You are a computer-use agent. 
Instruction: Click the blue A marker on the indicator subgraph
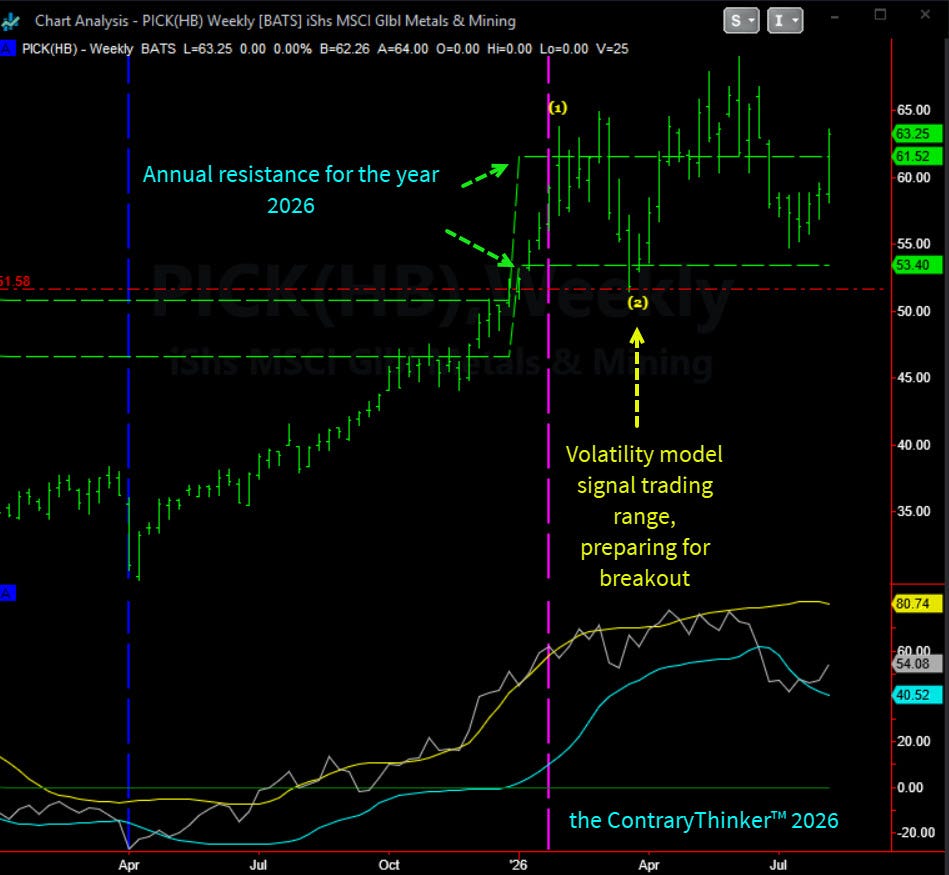click(x=7, y=593)
